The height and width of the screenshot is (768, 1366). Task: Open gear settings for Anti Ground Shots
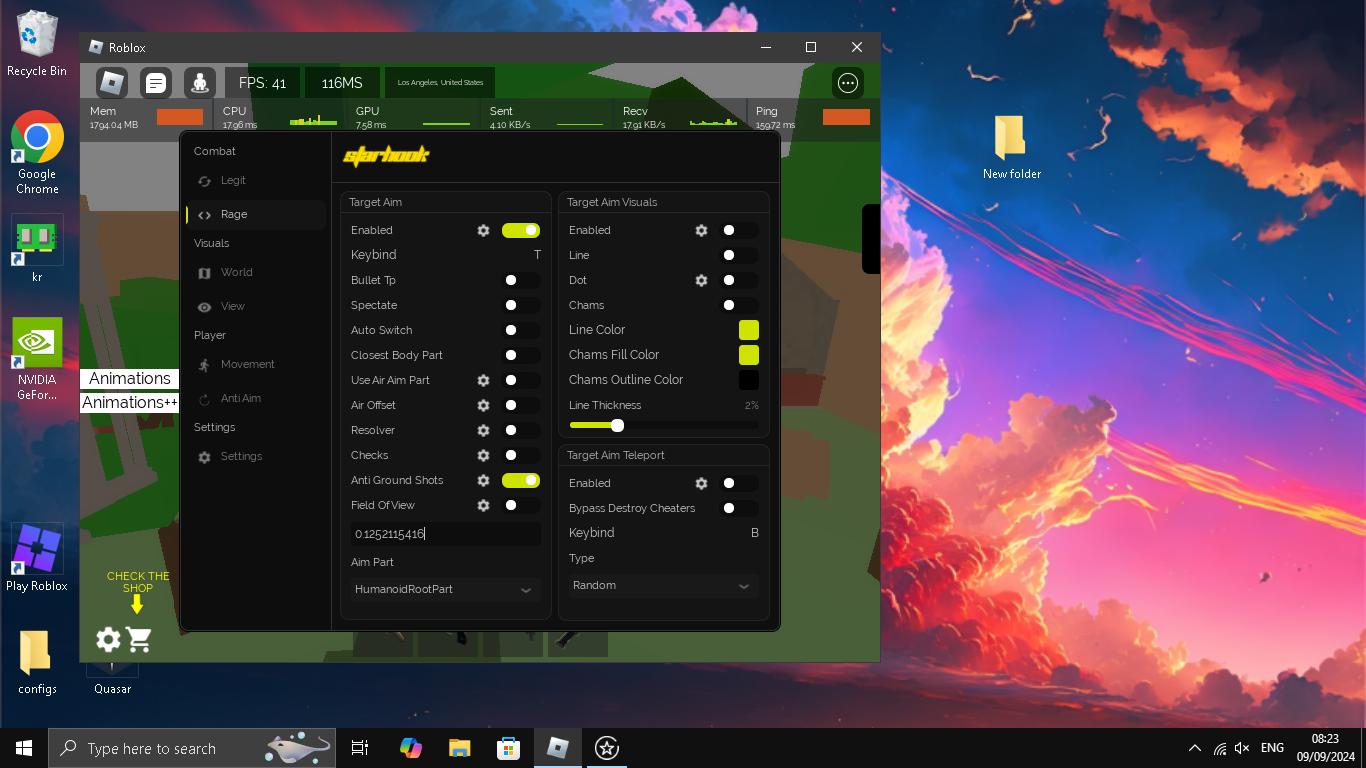coord(483,480)
